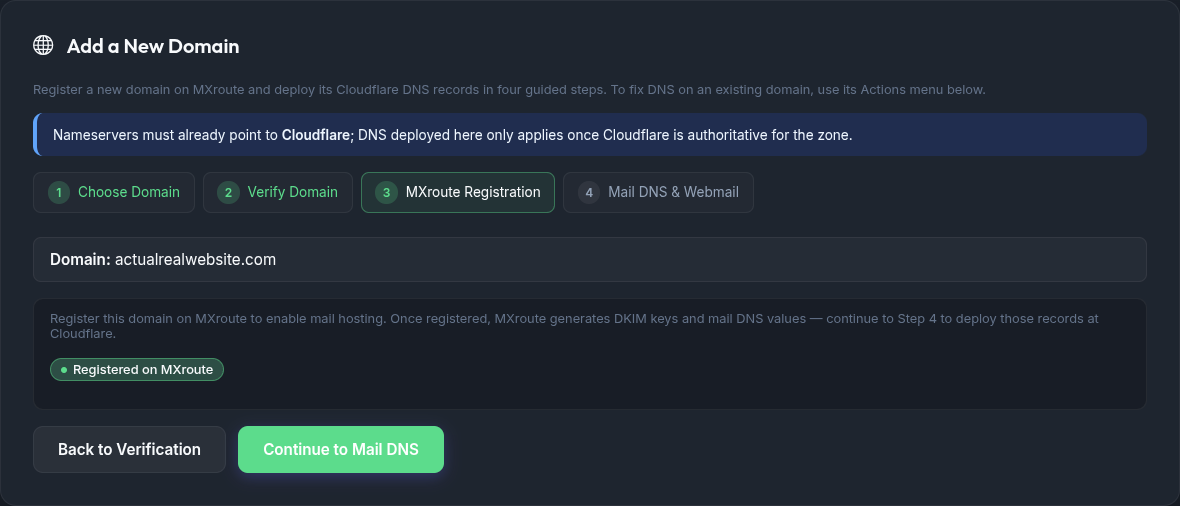Click the step number 1 circle
The height and width of the screenshot is (506, 1180).
59,193
